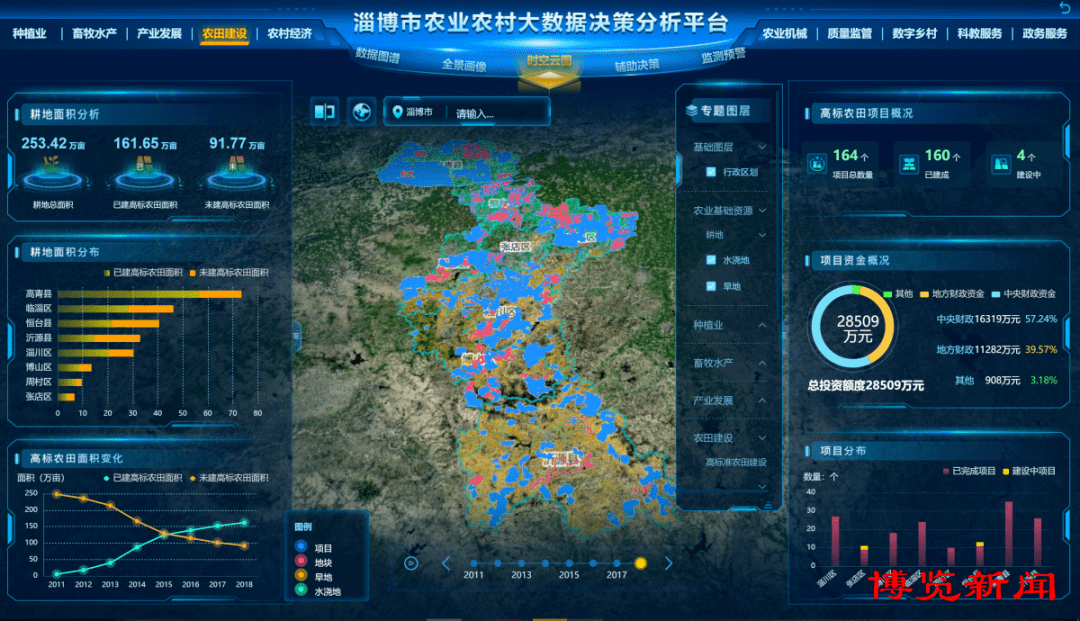Click the 高标准农田建设 layer link

735,462
